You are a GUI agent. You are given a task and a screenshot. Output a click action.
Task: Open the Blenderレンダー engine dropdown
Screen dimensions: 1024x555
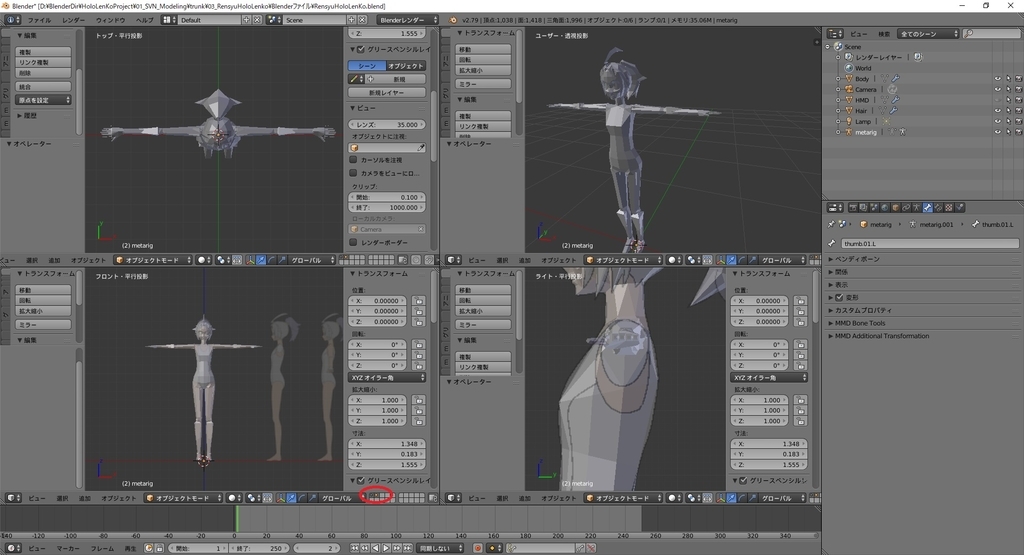click(x=408, y=20)
